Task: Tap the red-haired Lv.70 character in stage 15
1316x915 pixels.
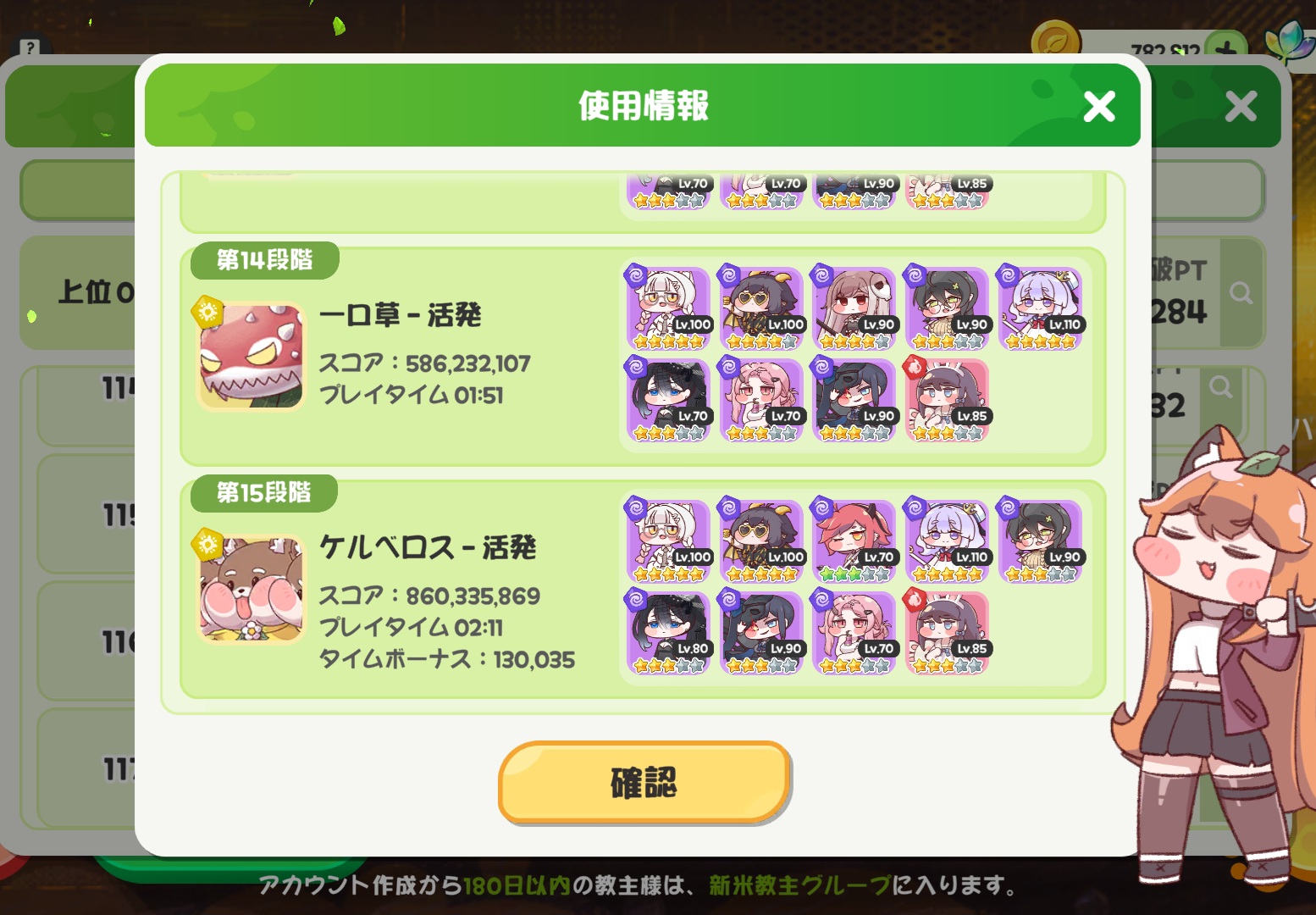Action: pos(854,541)
